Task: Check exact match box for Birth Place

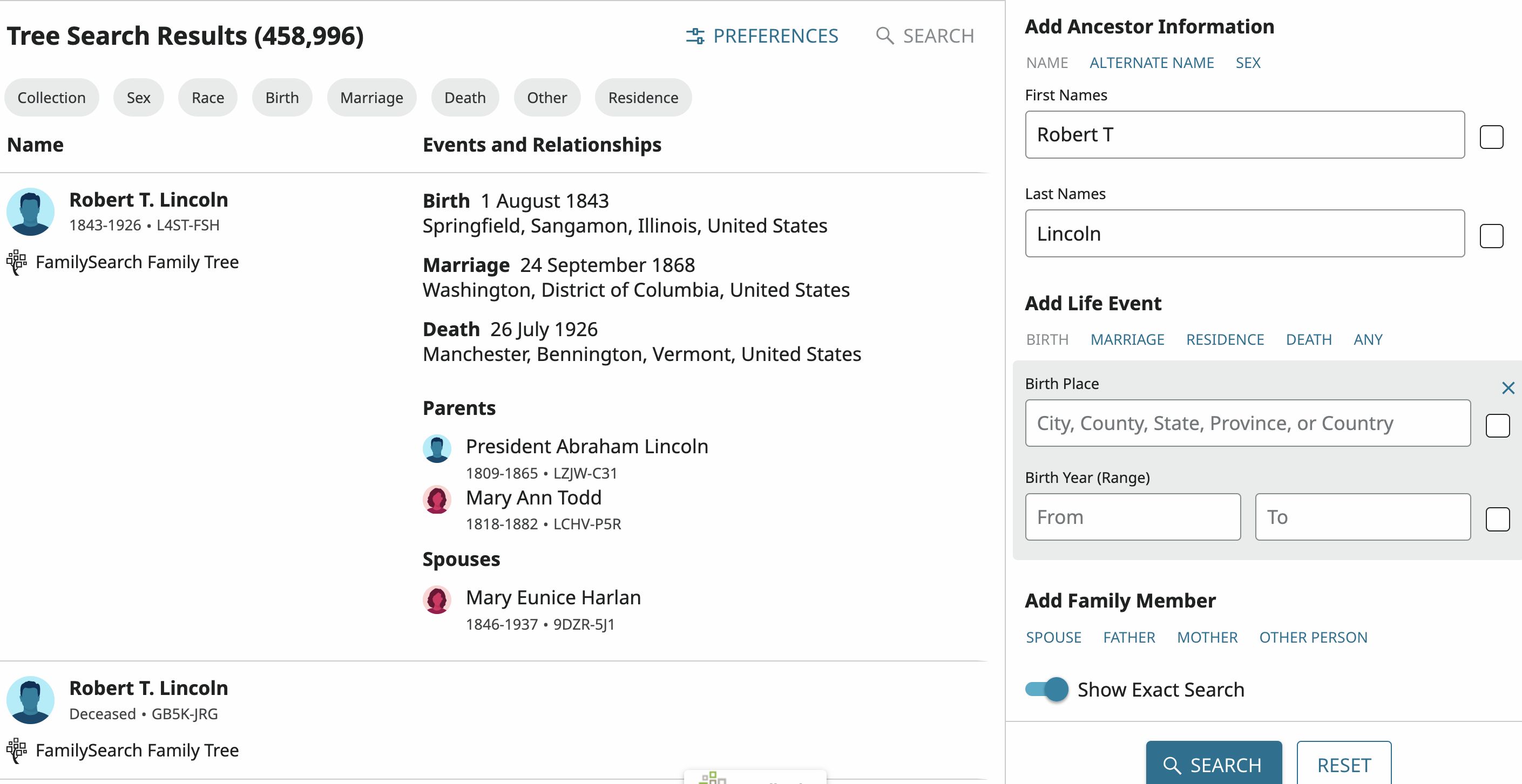Action: point(1497,426)
